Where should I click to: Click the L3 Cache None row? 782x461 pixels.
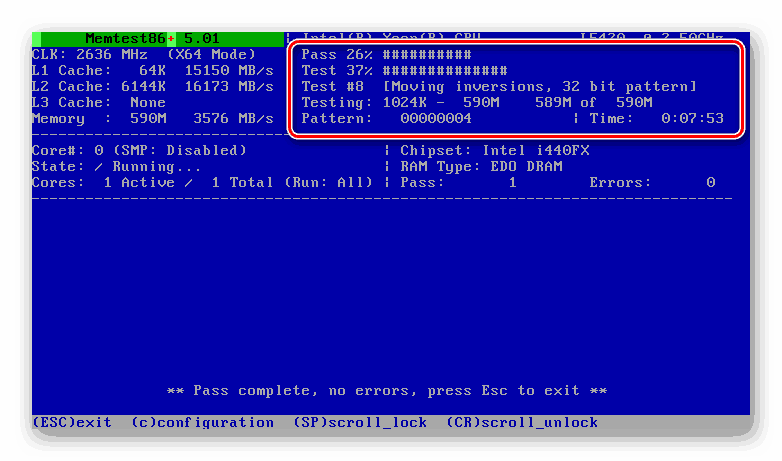pos(99,102)
